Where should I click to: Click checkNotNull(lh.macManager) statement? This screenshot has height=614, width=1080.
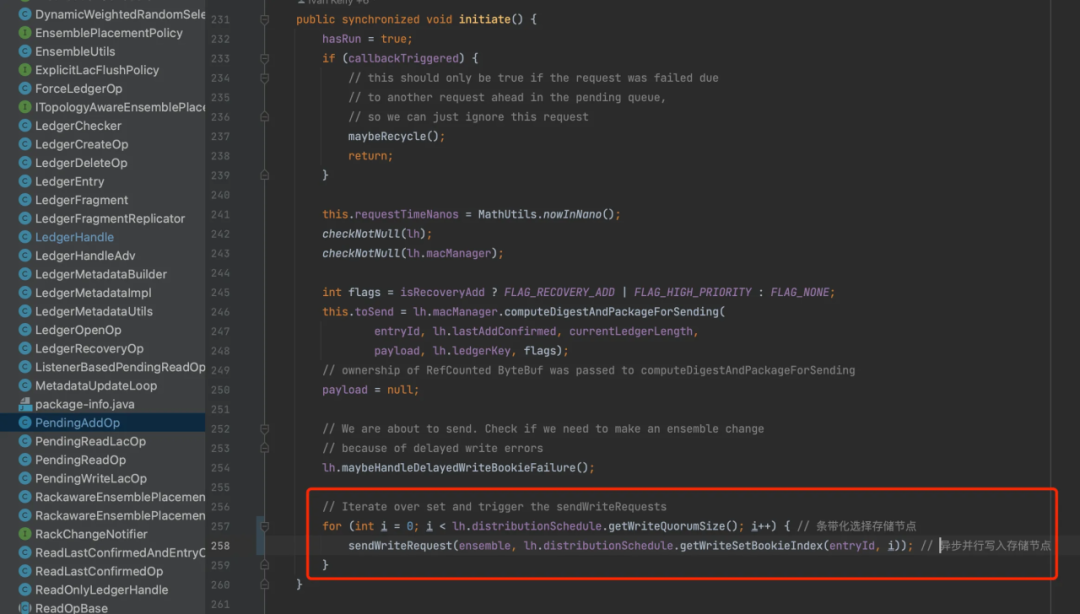(413, 254)
